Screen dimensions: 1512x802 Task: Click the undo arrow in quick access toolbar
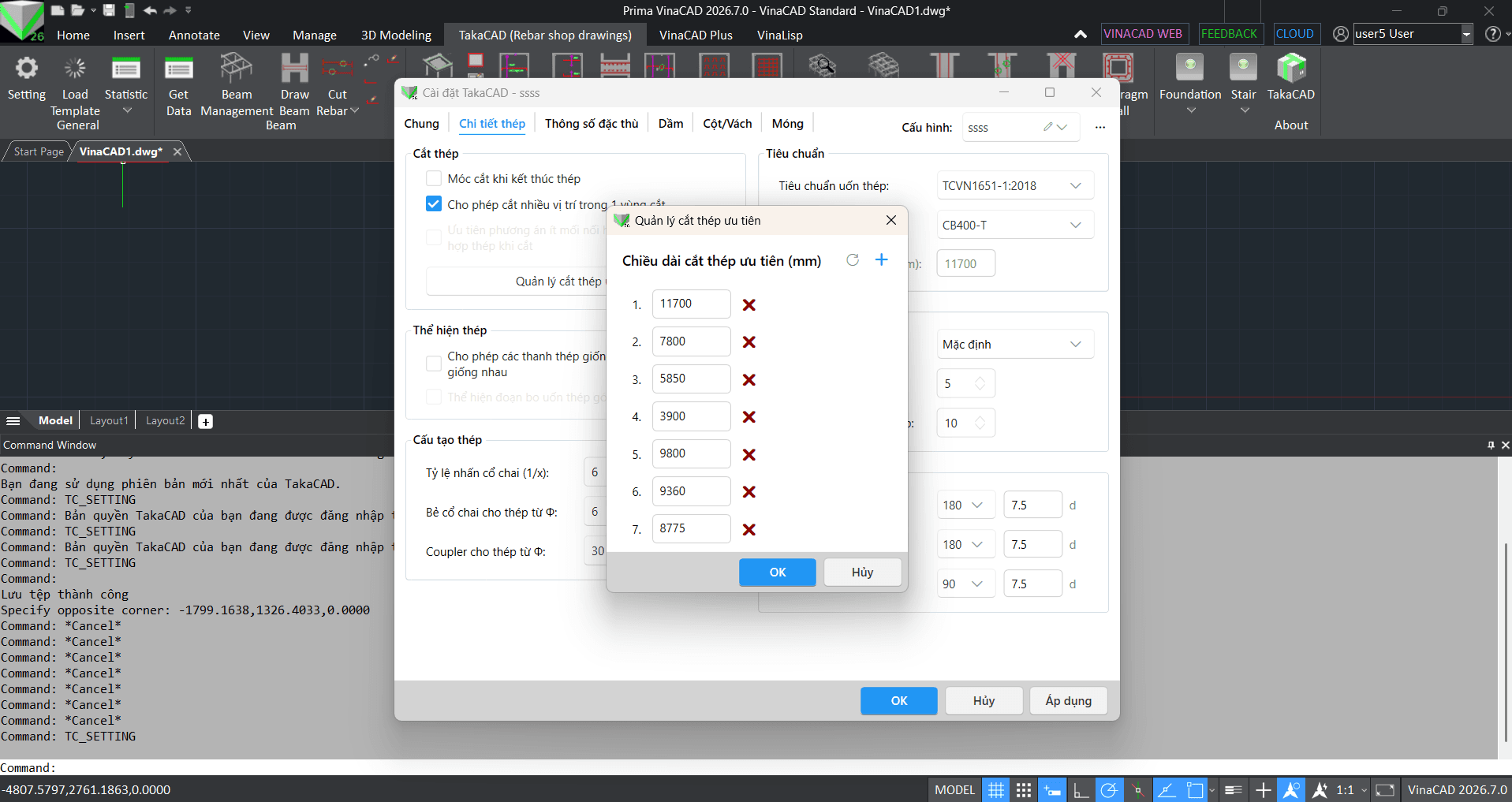[x=150, y=10]
